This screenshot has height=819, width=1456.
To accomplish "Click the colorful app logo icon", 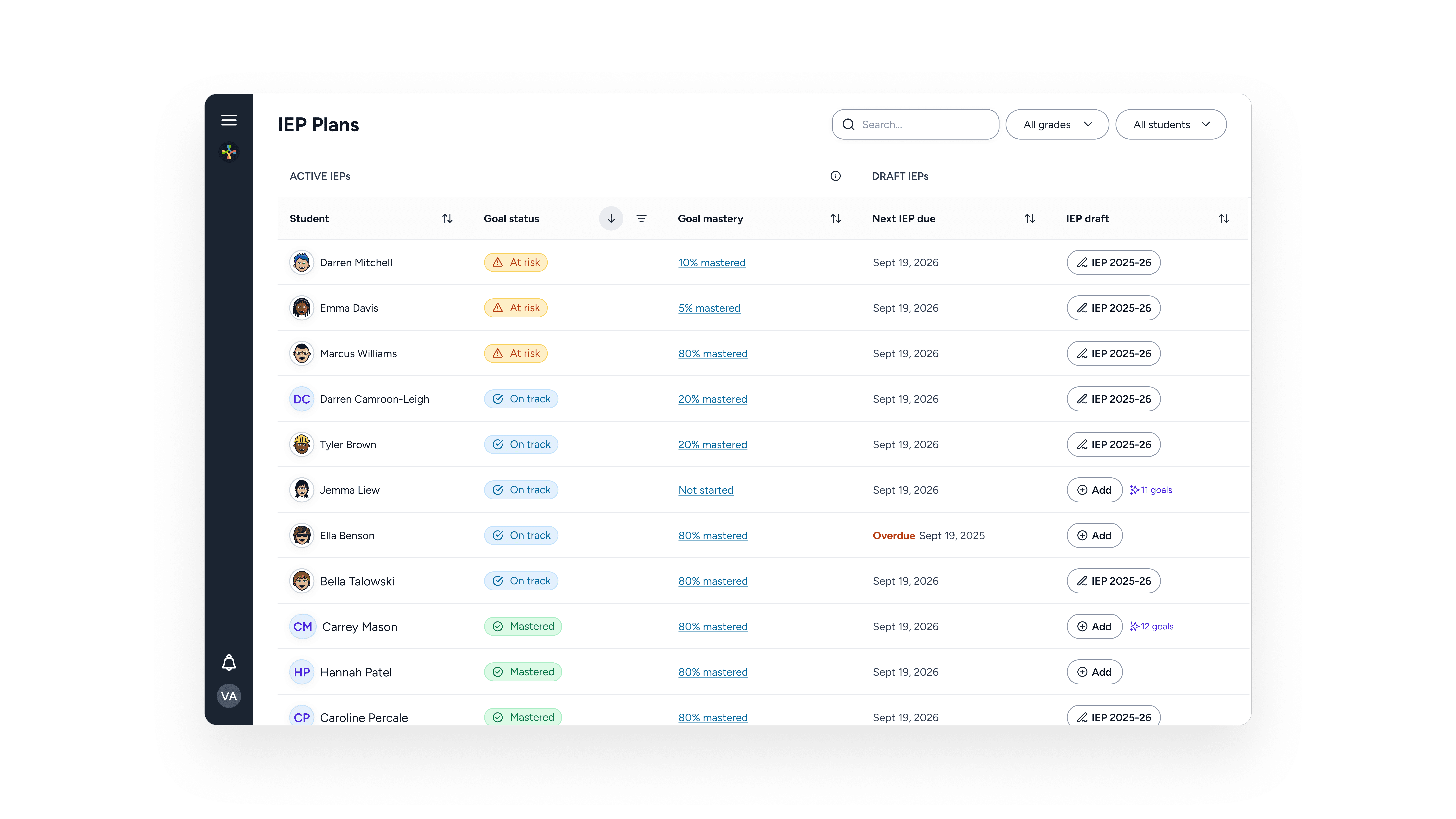I will point(229,152).
